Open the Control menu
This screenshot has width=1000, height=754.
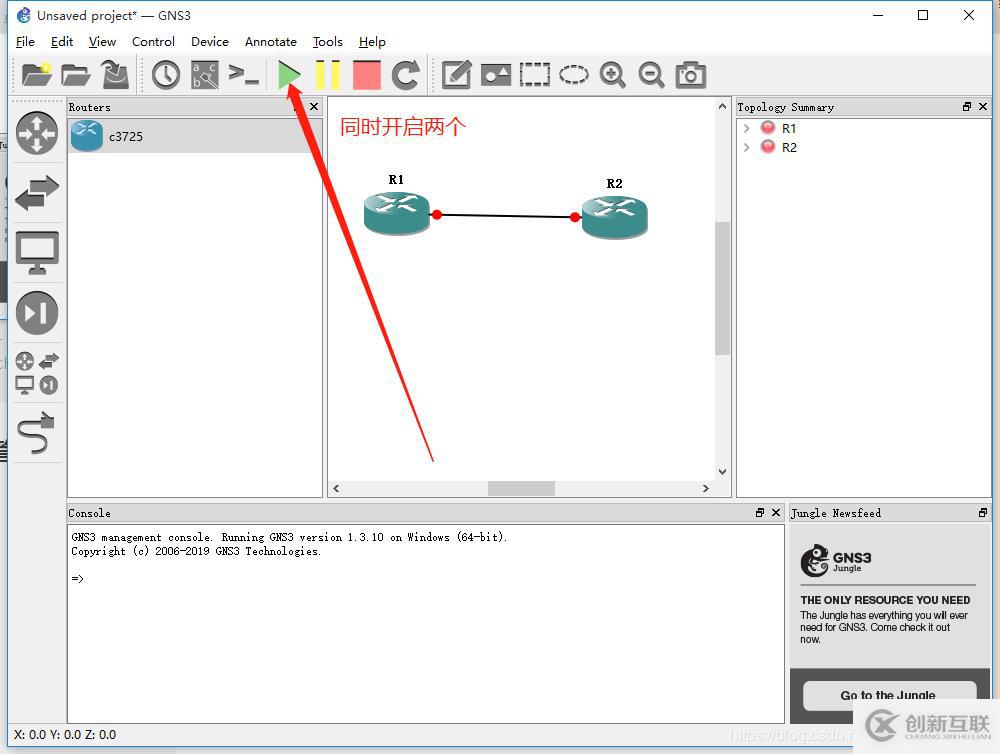click(x=153, y=41)
